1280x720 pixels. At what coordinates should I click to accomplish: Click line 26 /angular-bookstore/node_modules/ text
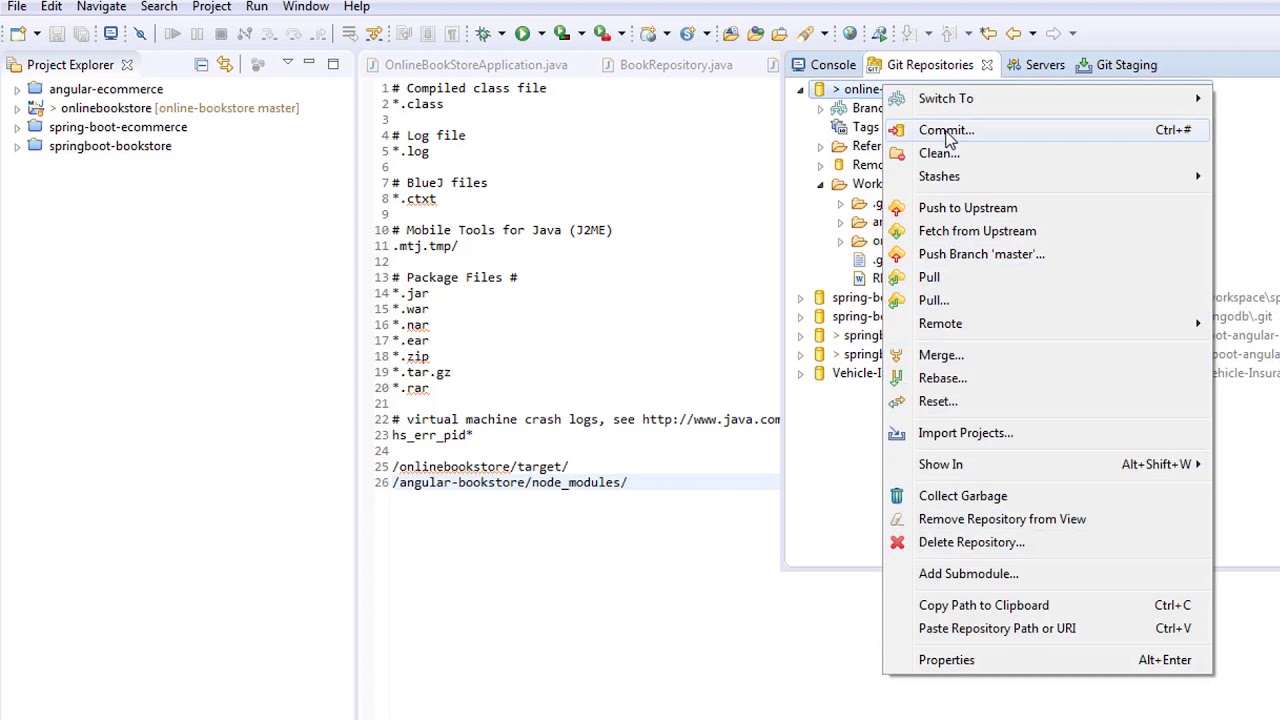[x=510, y=482]
